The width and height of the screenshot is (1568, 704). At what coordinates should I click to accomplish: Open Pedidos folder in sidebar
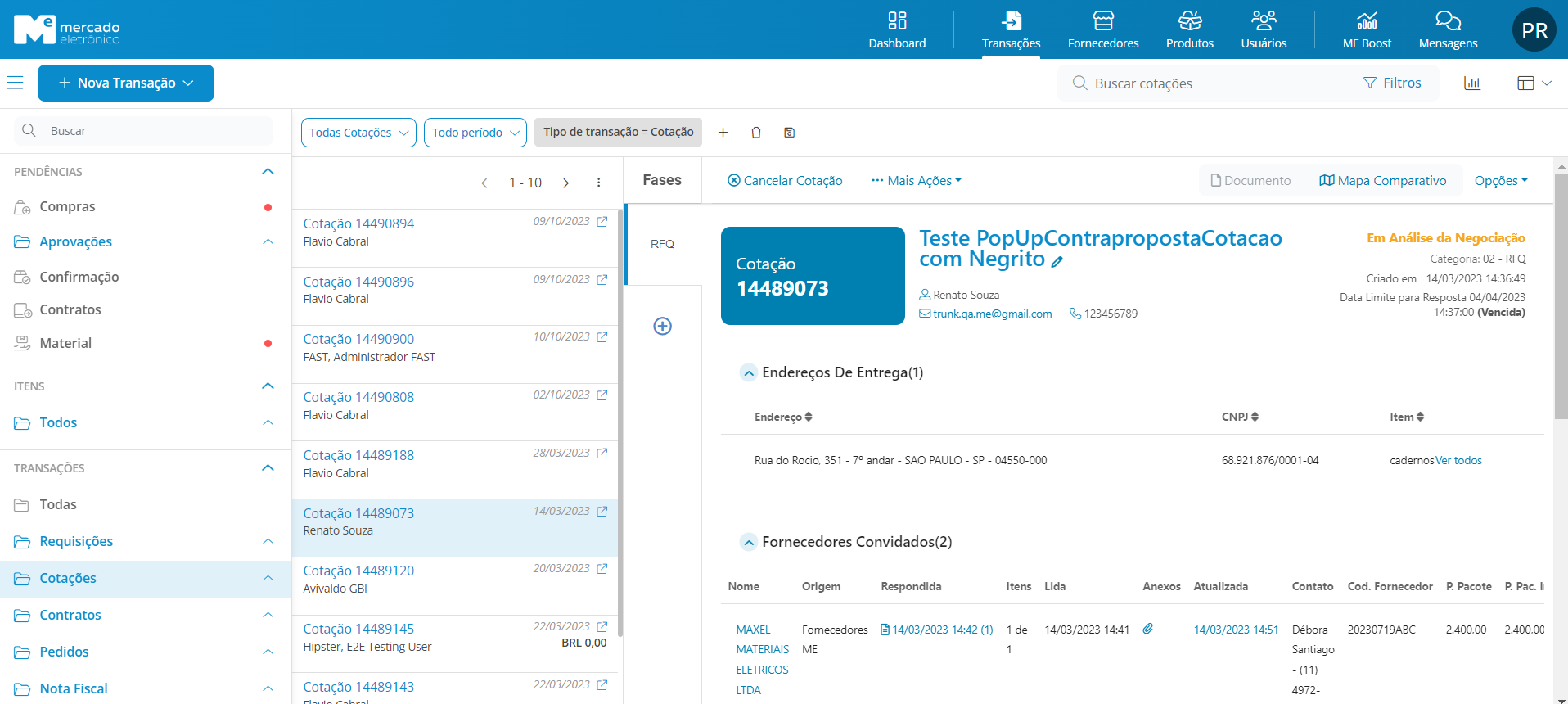(x=64, y=652)
